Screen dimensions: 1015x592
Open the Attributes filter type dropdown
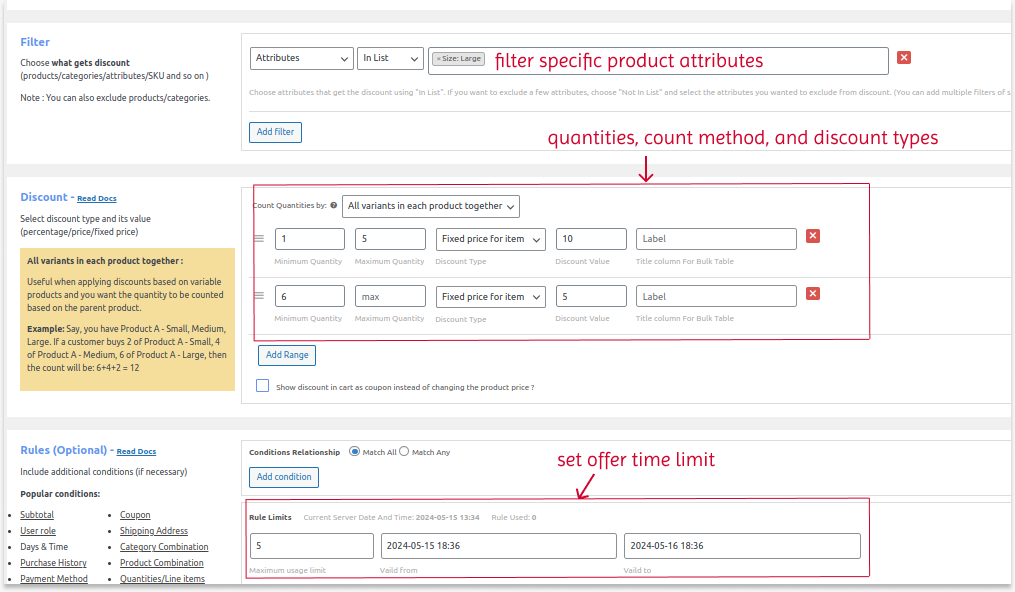[300, 58]
